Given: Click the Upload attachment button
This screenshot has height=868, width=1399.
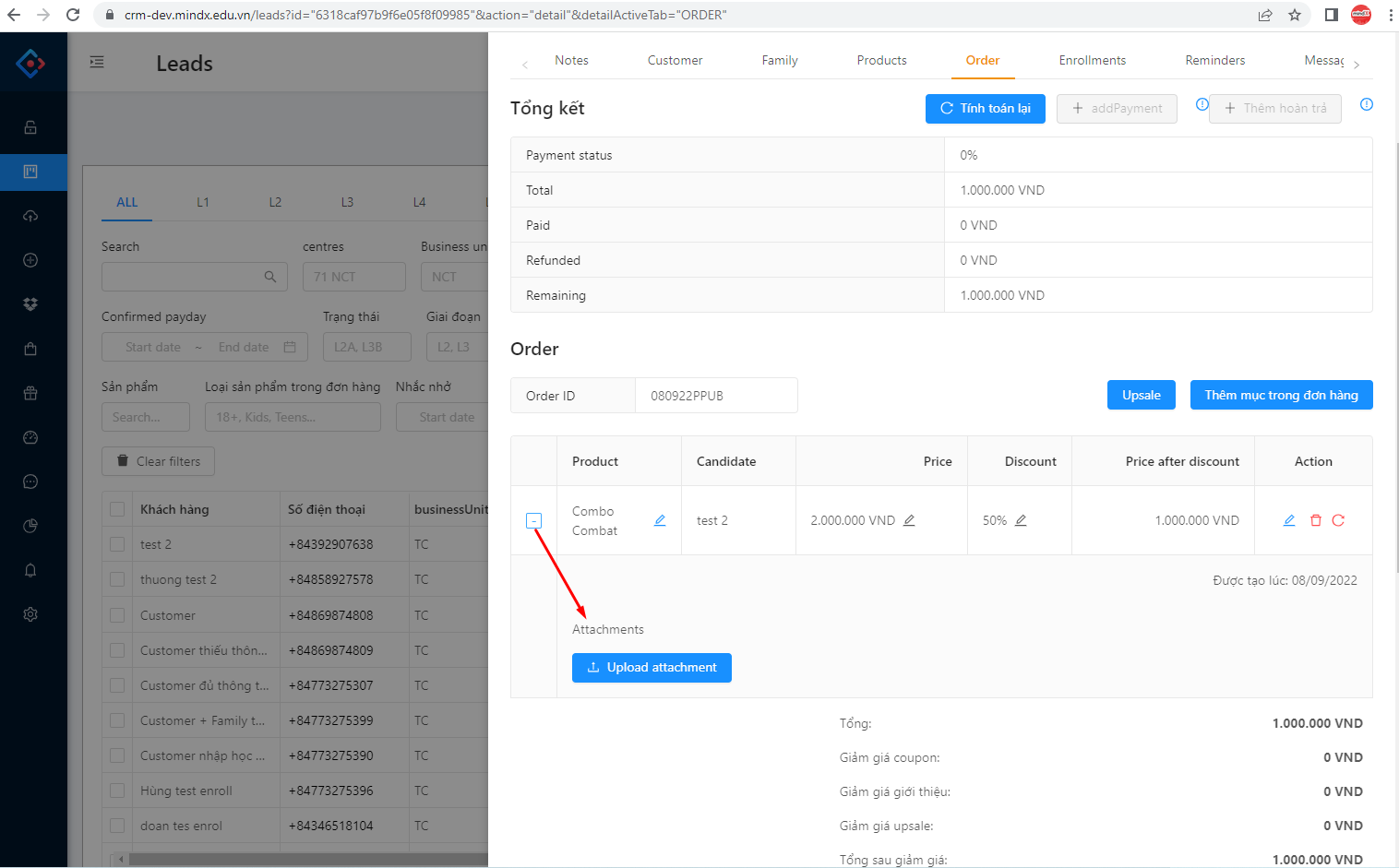Looking at the screenshot, I should coord(652,668).
